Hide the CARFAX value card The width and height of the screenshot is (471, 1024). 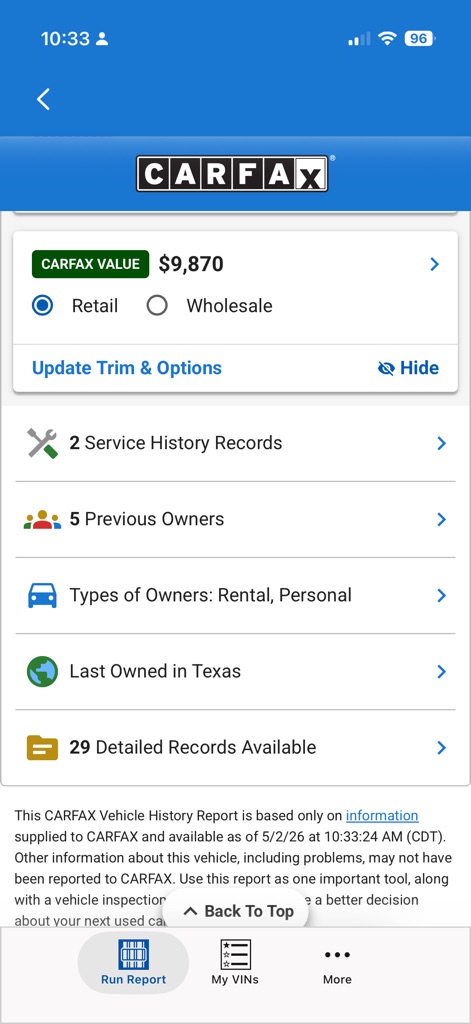[x=408, y=368]
